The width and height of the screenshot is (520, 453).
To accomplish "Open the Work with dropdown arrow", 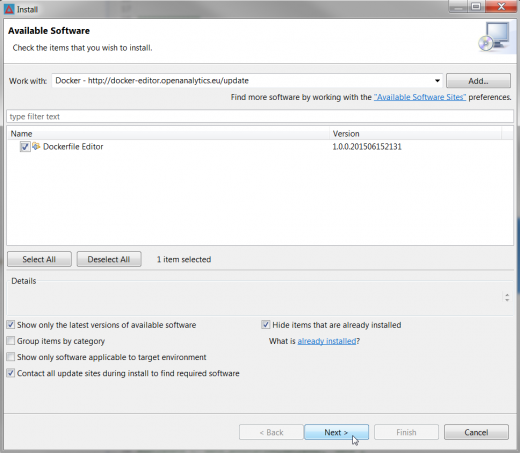I will [437, 81].
